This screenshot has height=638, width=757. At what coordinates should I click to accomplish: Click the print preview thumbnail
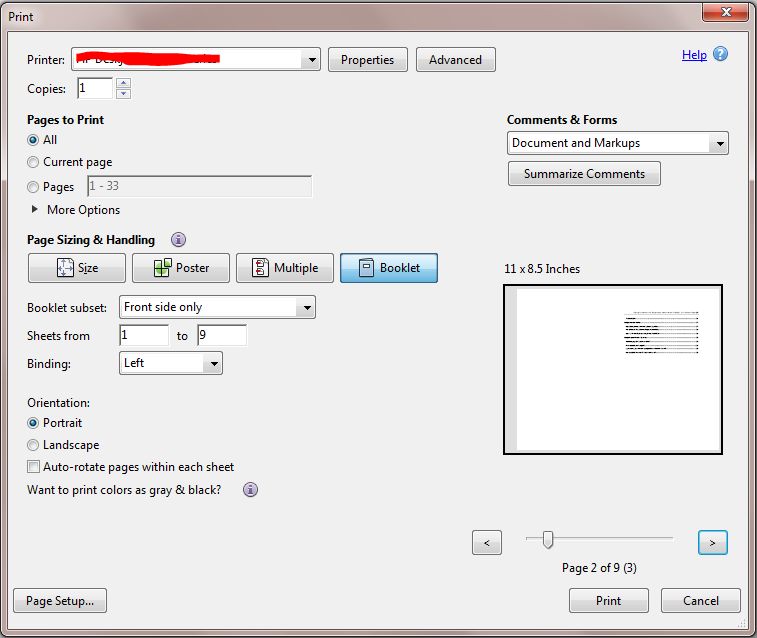[613, 369]
